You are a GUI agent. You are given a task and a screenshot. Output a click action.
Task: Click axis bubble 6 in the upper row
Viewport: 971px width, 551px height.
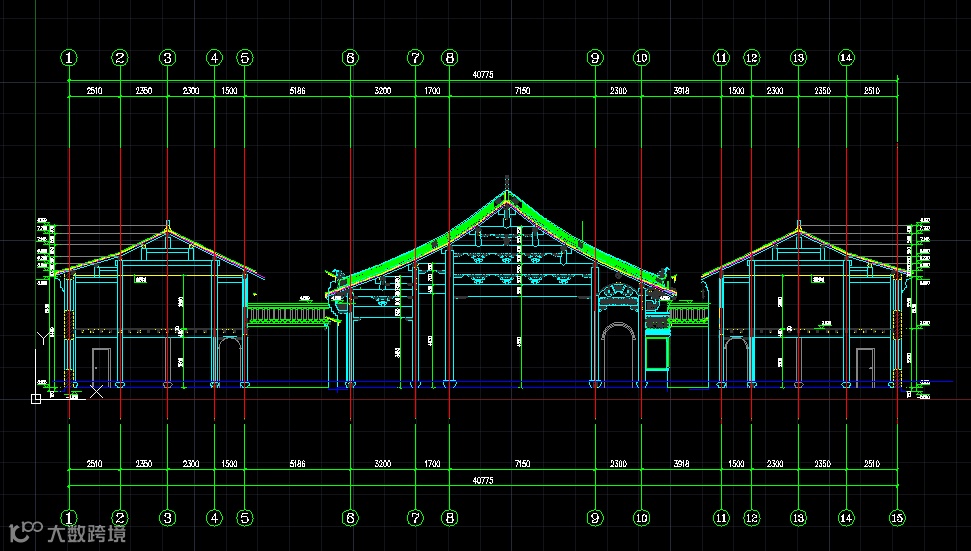click(351, 58)
